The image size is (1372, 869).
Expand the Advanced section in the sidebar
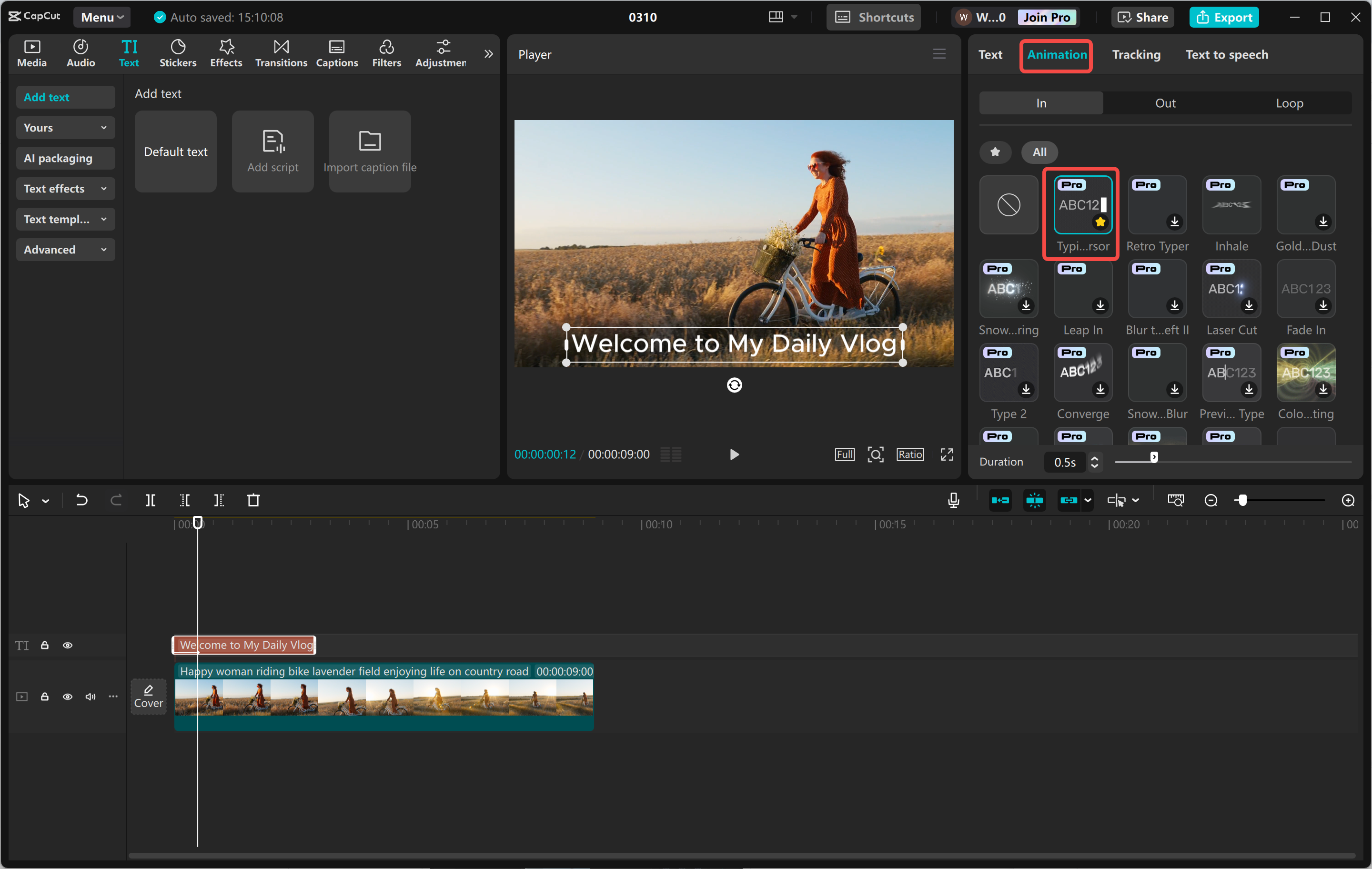coord(65,249)
